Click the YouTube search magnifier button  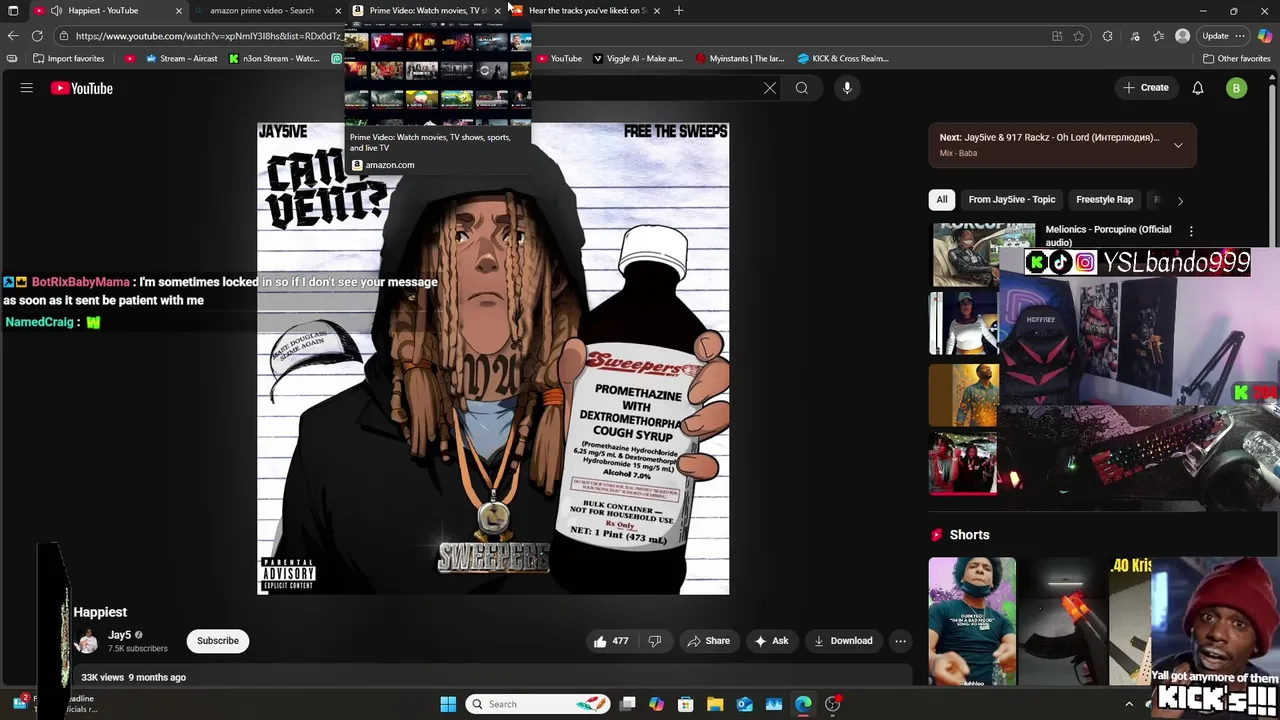pos(802,88)
